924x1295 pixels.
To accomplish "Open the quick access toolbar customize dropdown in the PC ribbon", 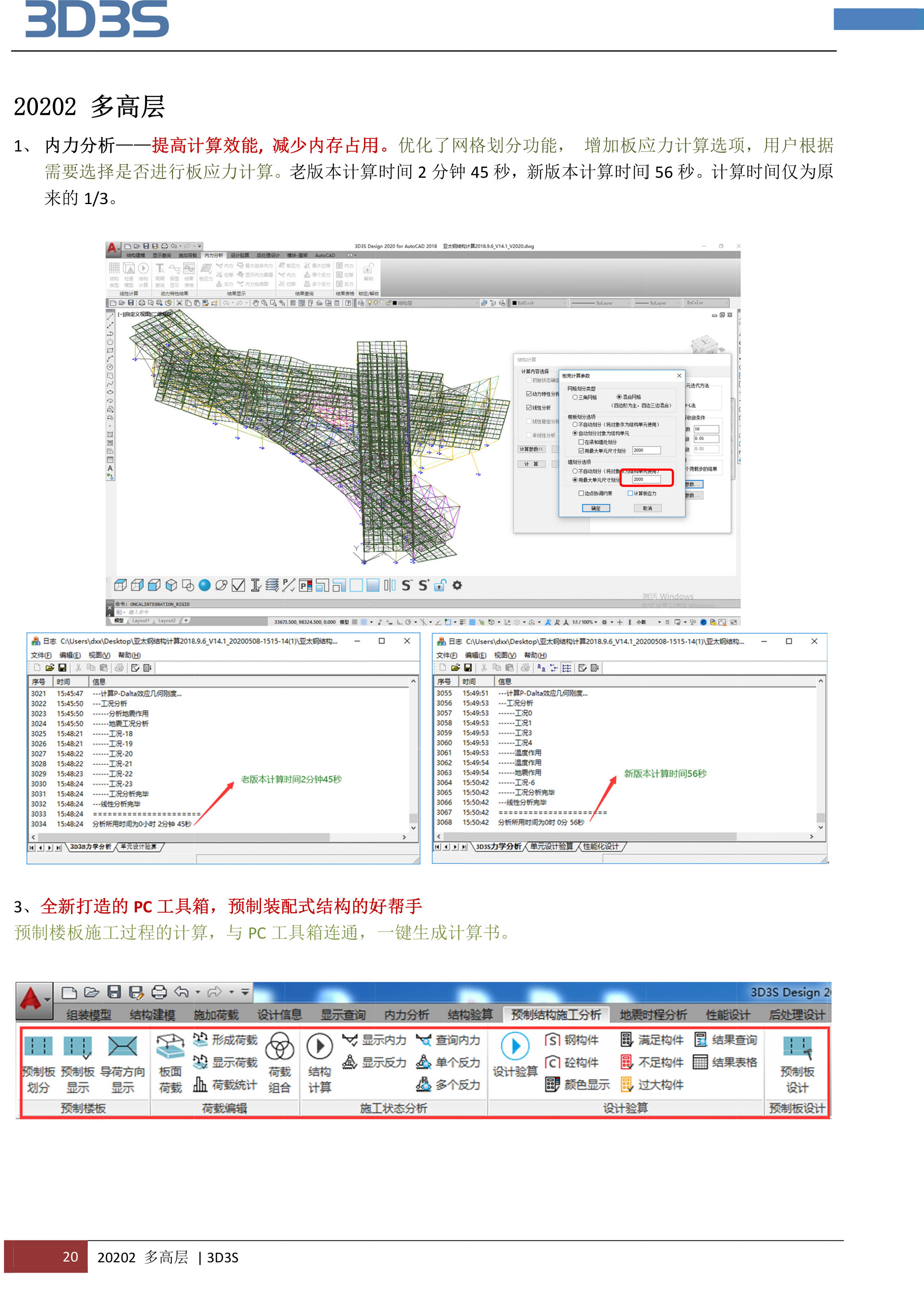I will point(245,992).
